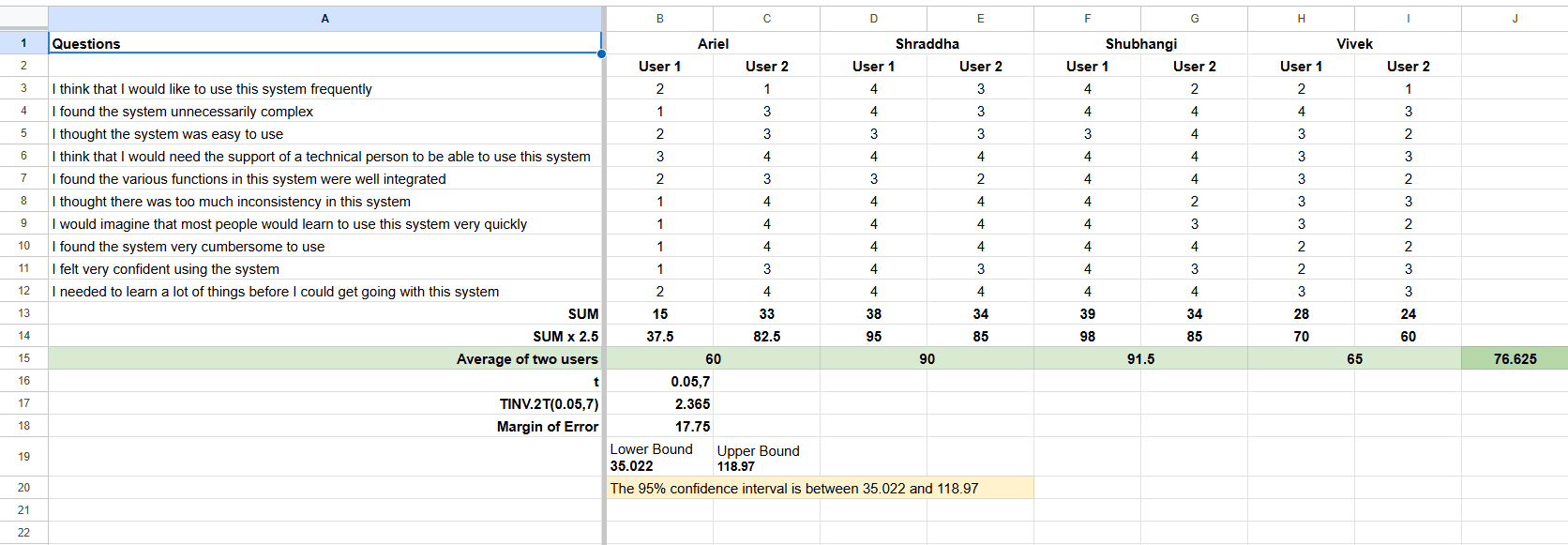The height and width of the screenshot is (545, 1568).
Task: Click column A header
Action: point(324,19)
